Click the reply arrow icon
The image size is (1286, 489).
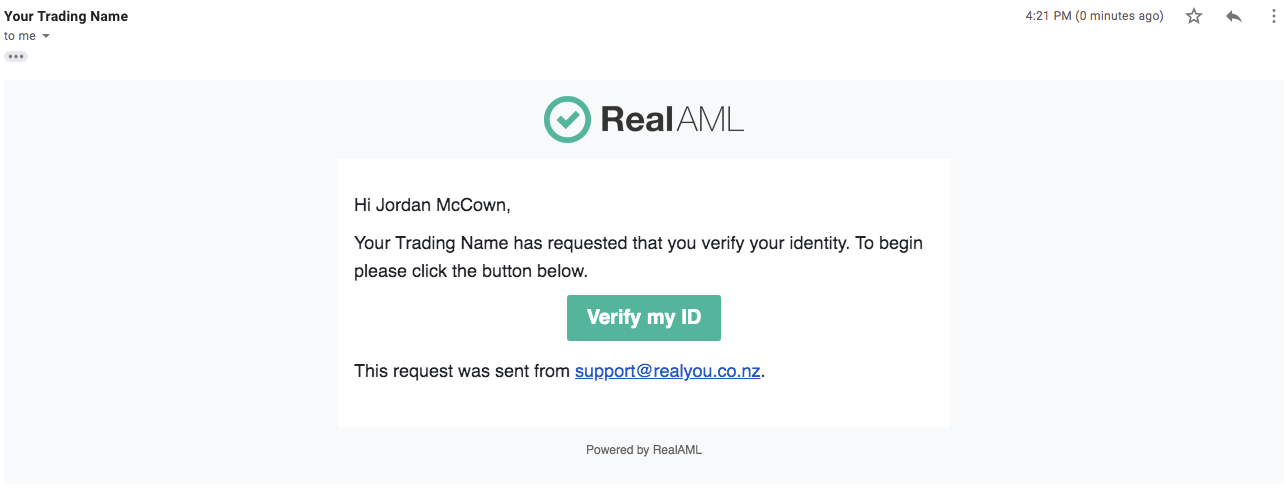(1234, 16)
